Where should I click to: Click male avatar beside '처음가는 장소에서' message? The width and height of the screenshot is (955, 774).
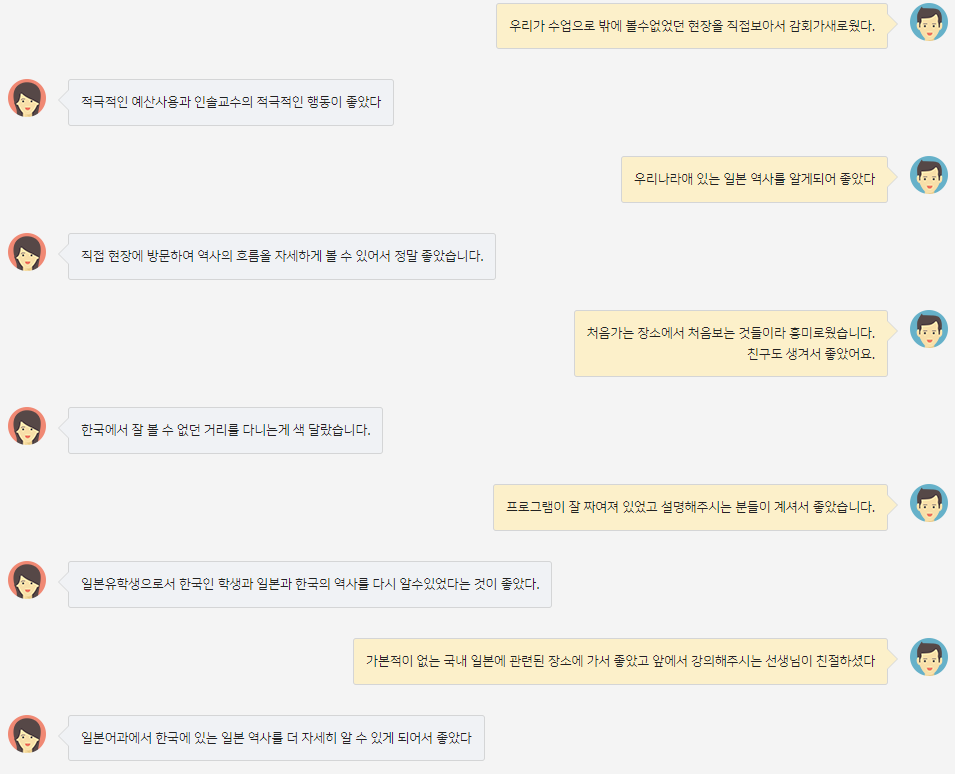pyautogui.click(x=929, y=329)
